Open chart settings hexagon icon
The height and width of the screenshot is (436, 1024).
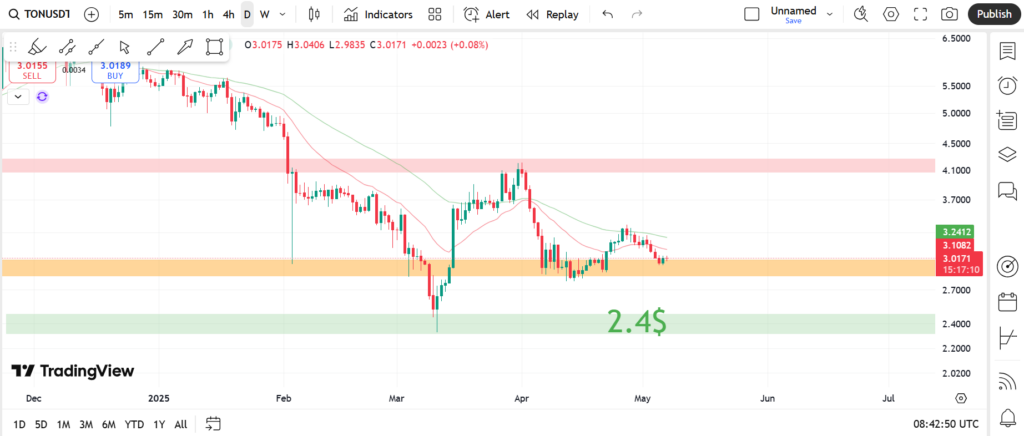(891, 14)
